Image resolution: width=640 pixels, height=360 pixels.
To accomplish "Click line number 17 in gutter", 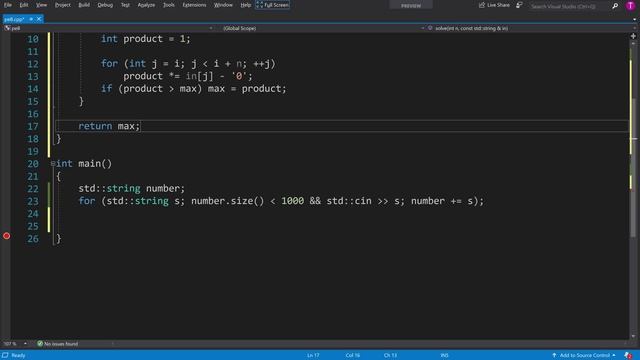I will [33, 126].
